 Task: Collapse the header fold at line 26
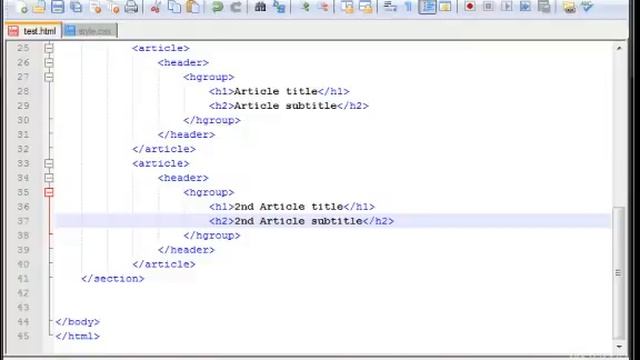49,62
